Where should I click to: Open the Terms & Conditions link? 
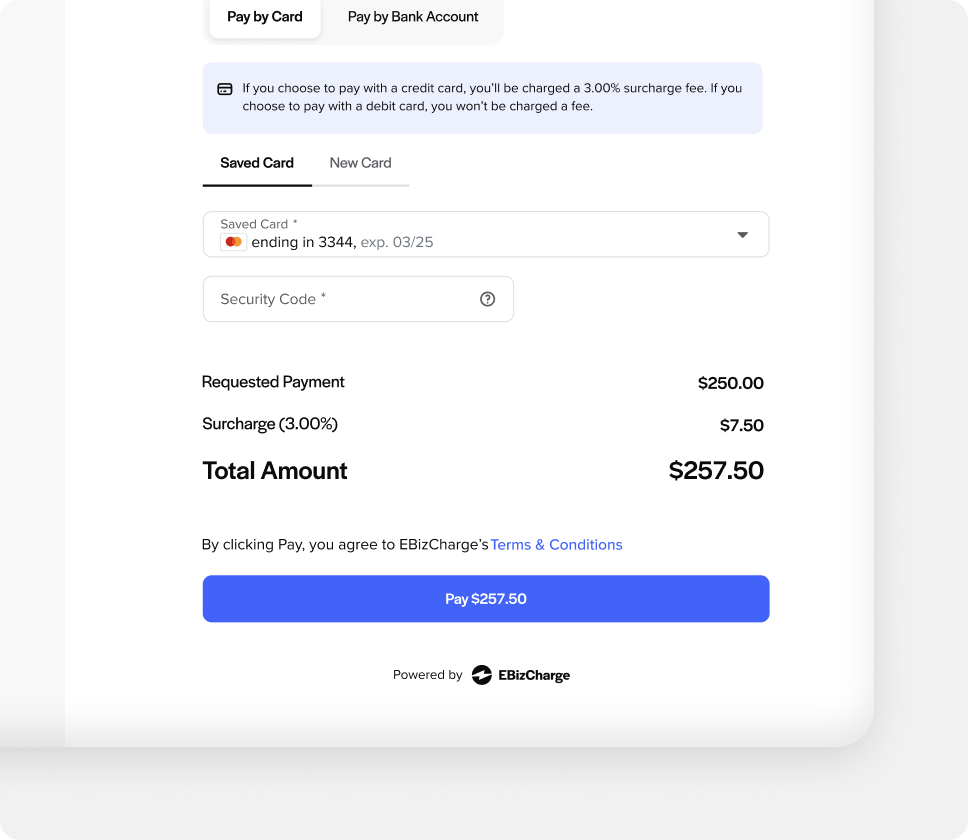[x=556, y=544]
